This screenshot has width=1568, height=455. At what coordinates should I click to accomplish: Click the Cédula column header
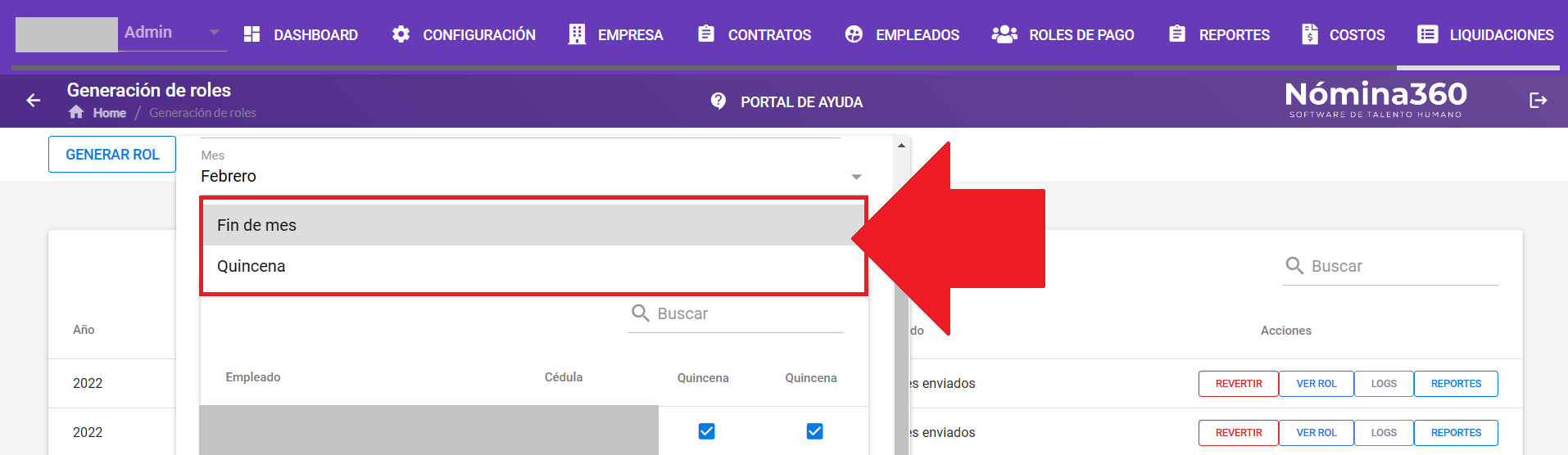[564, 377]
